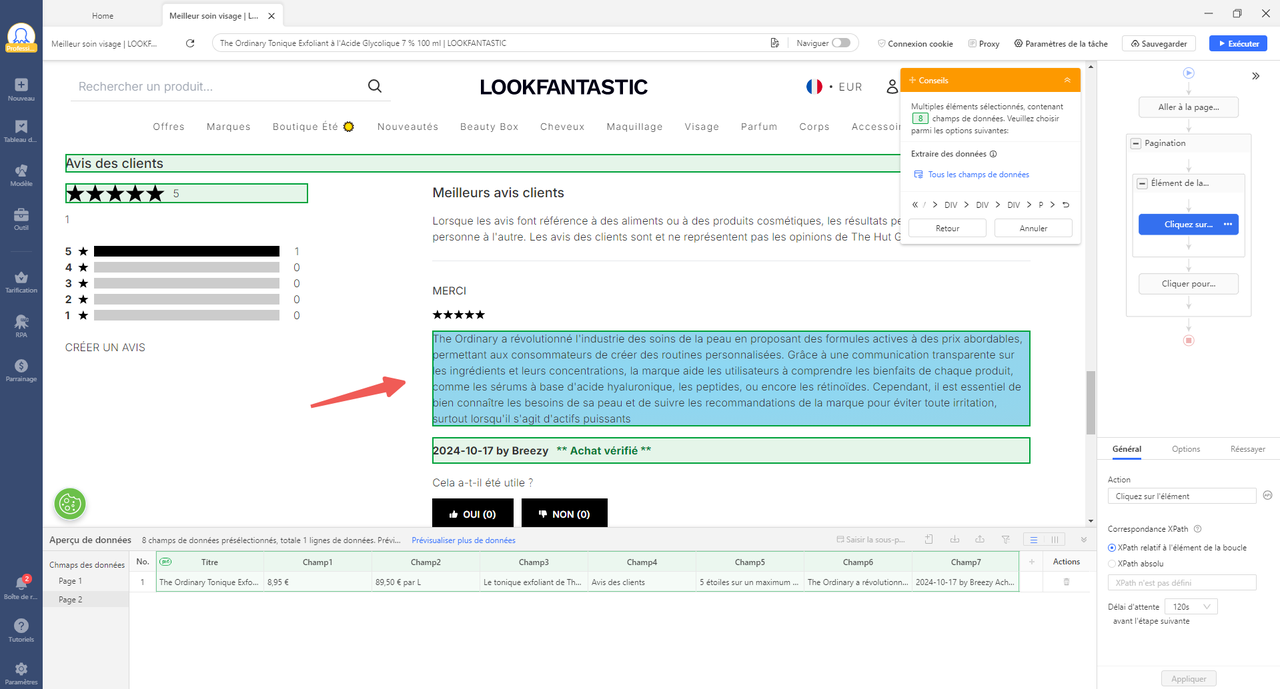Add a new field column with plus
This screenshot has height=689, width=1280.
click(x=1031, y=562)
